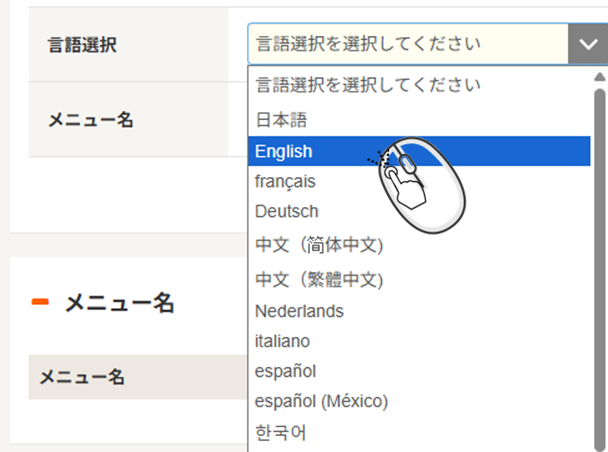Viewport: 608px width, 452px height.
Task: Pick italiano from the language list
Action: (x=282, y=341)
